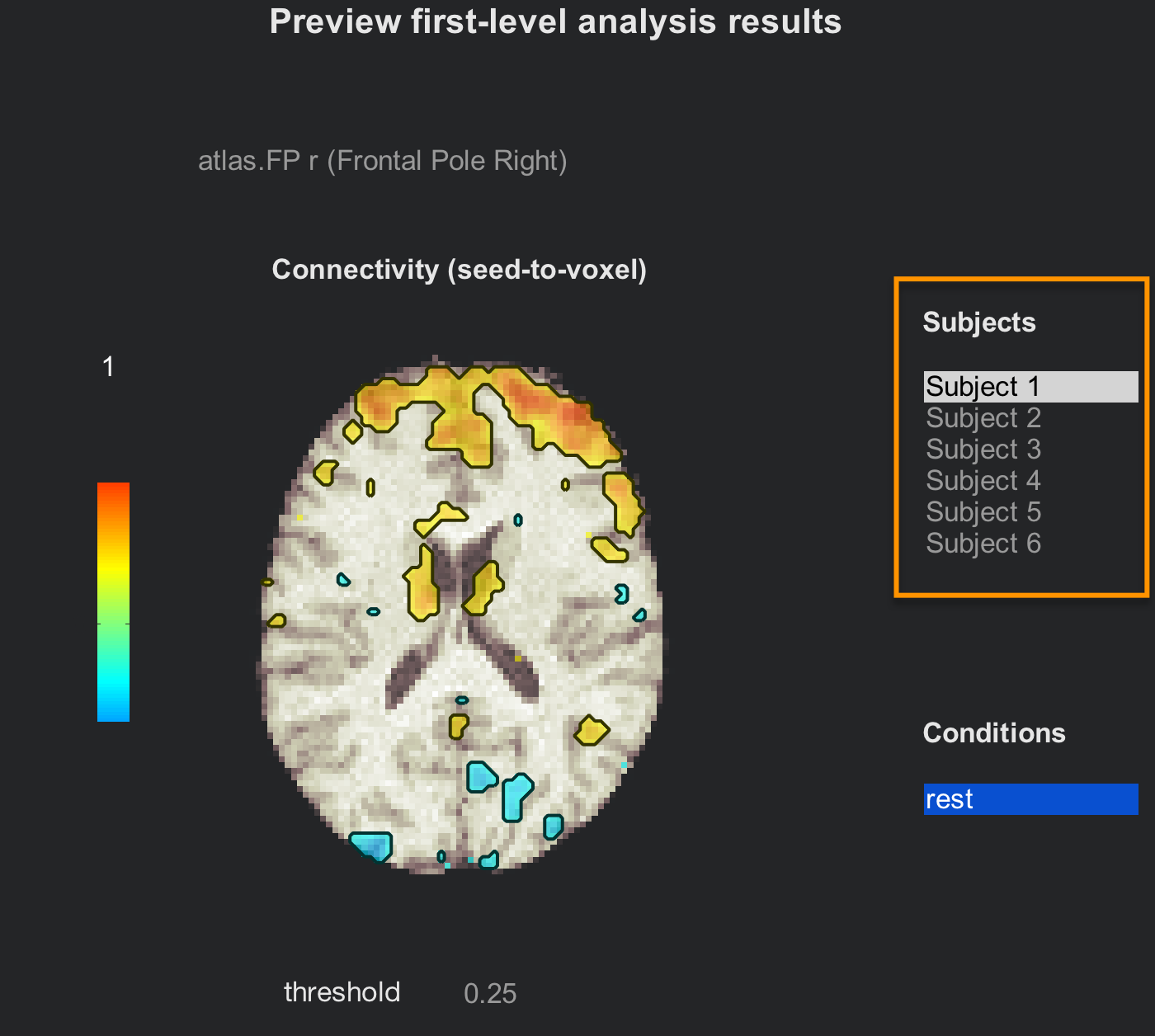
Task: Click the Conditions panel heading
Action: (x=994, y=733)
